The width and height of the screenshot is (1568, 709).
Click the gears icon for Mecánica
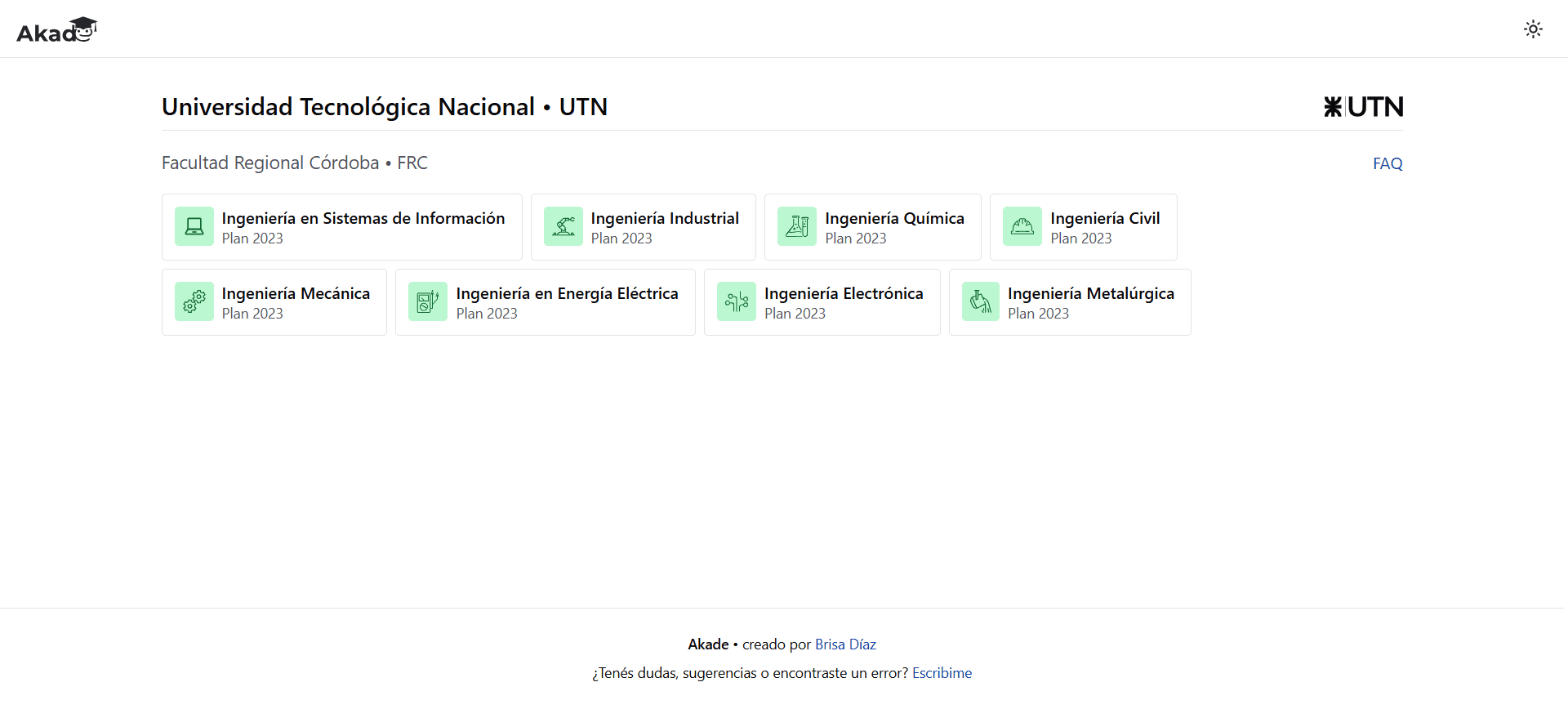(x=194, y=301)
